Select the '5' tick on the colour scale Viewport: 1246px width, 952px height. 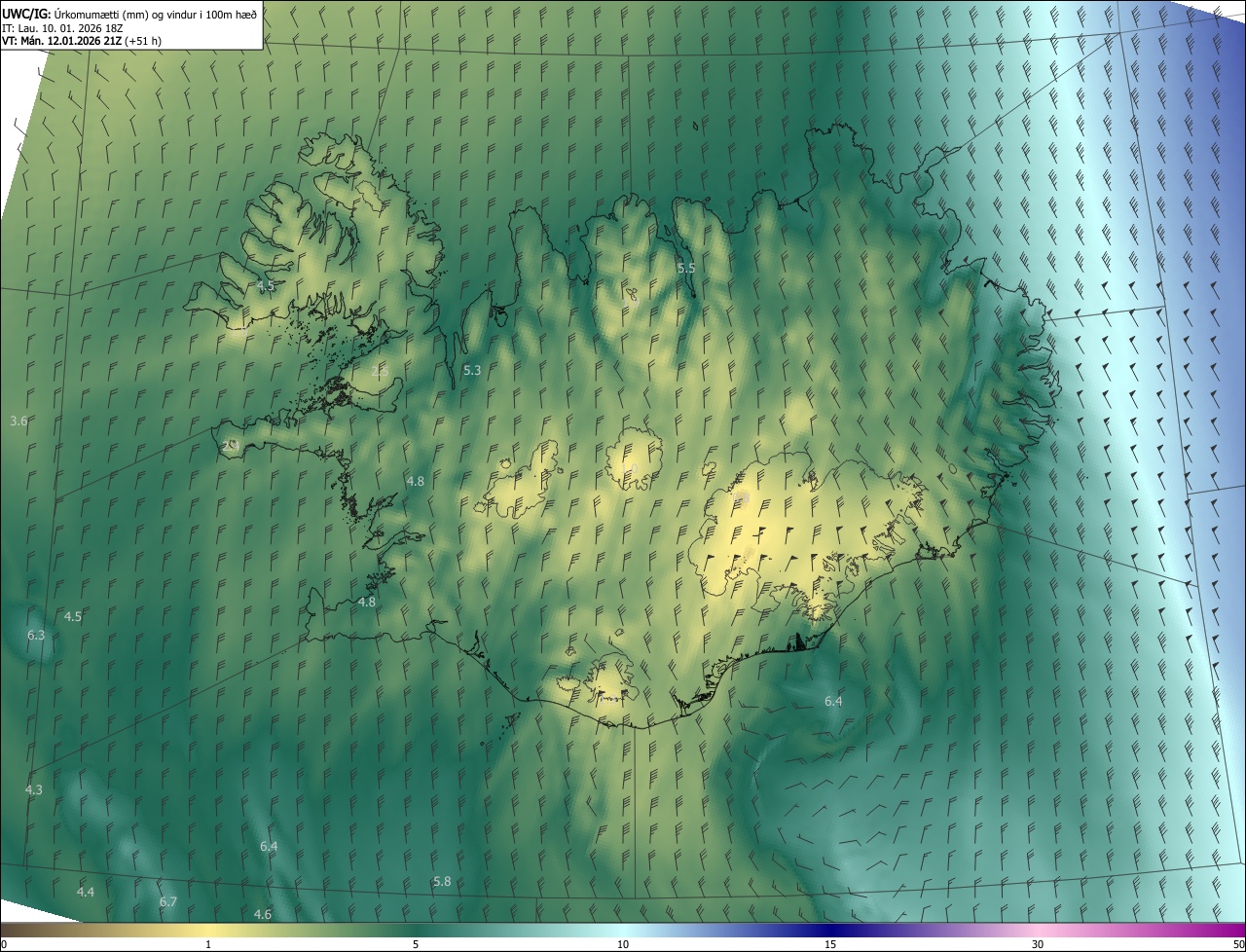(x=416, y=944)
